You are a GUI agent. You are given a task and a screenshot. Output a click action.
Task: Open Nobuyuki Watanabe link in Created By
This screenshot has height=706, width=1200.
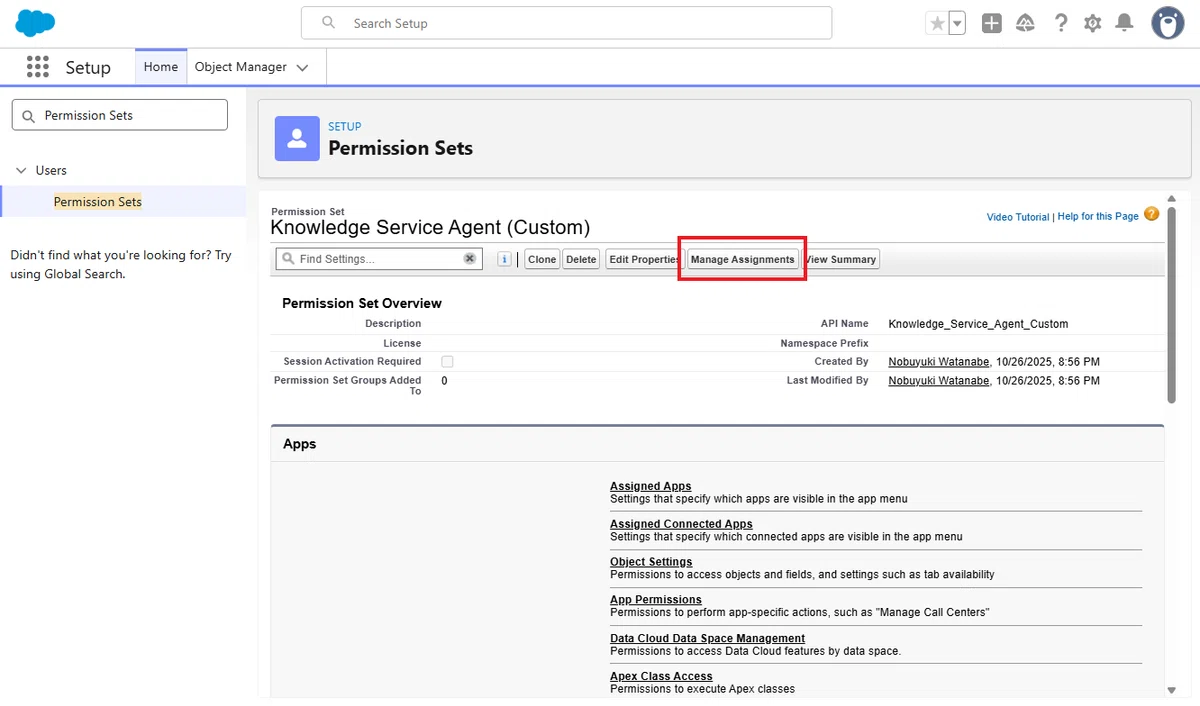(938, 362)
